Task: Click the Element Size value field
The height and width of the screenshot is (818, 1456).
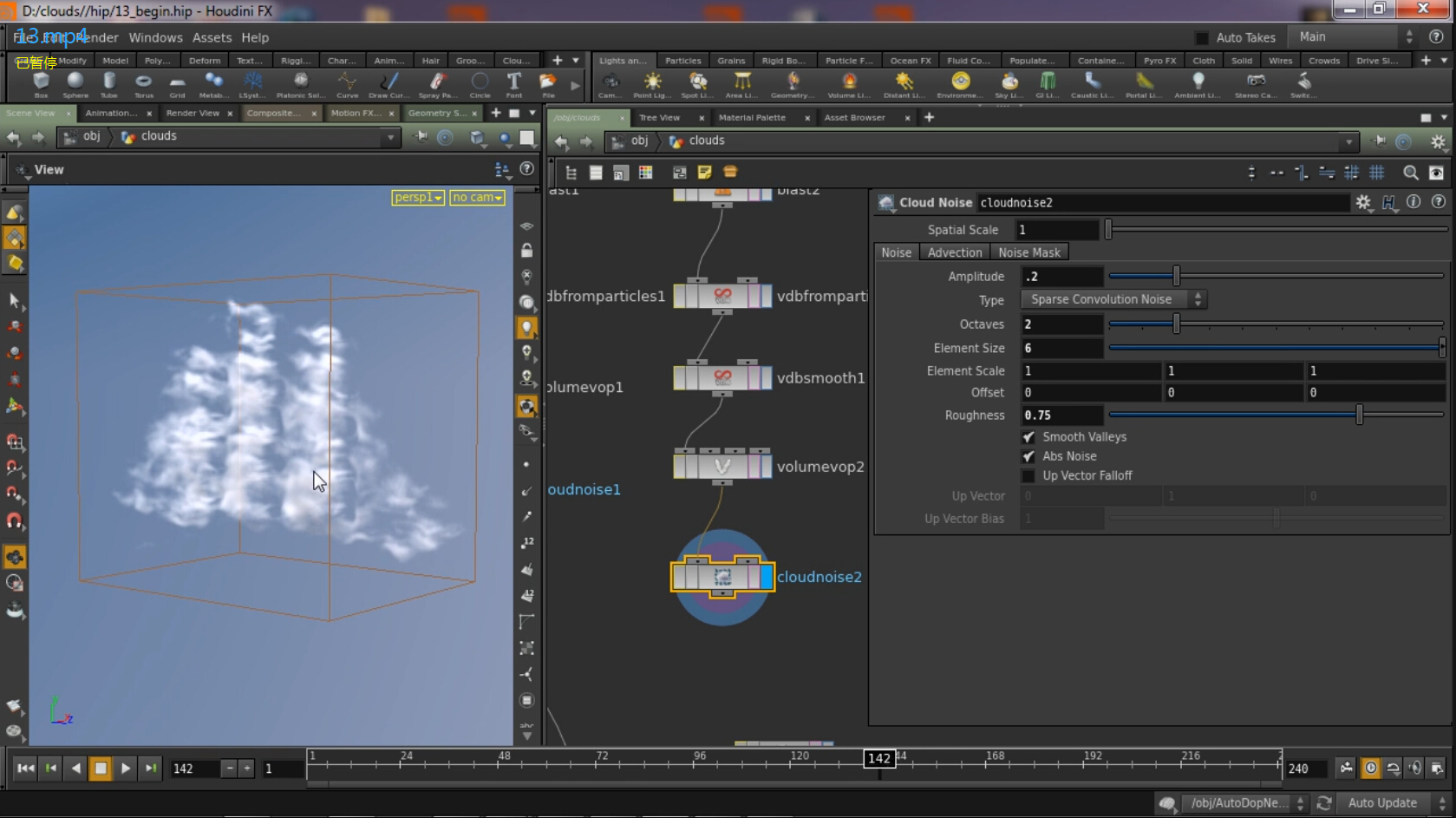Action: click(x=1061, y=348)
